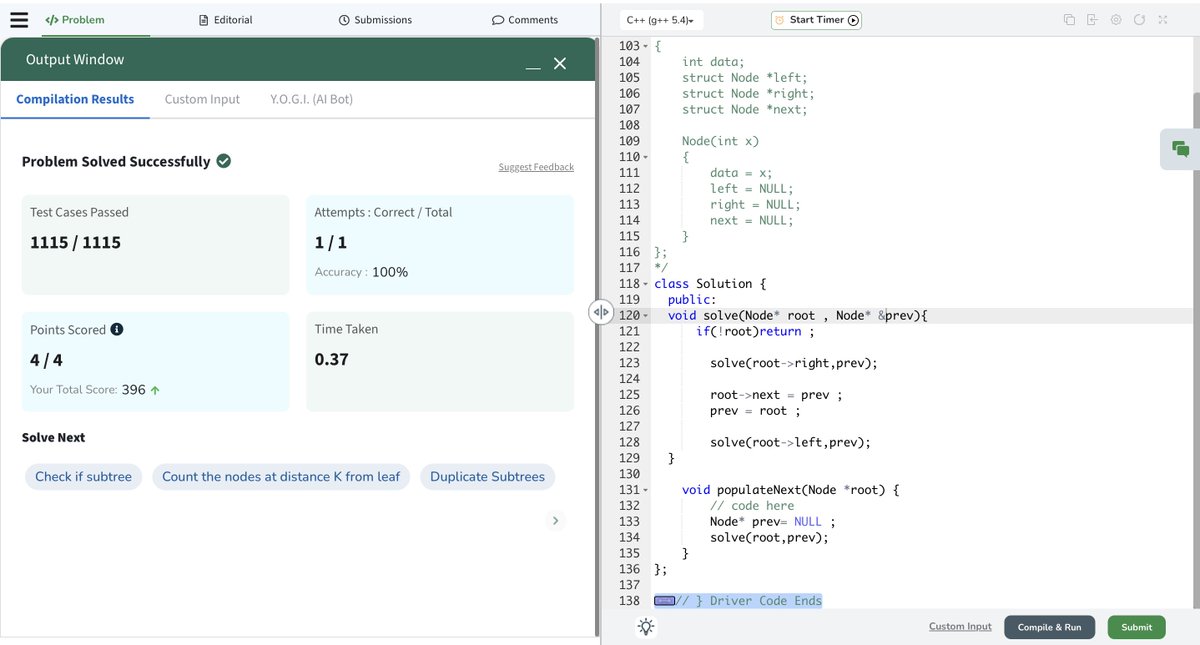Image resolution: width=1200 pixels, height=645 pixels.
Task: Click the panel splitter handle
Action: click(601, 312)
